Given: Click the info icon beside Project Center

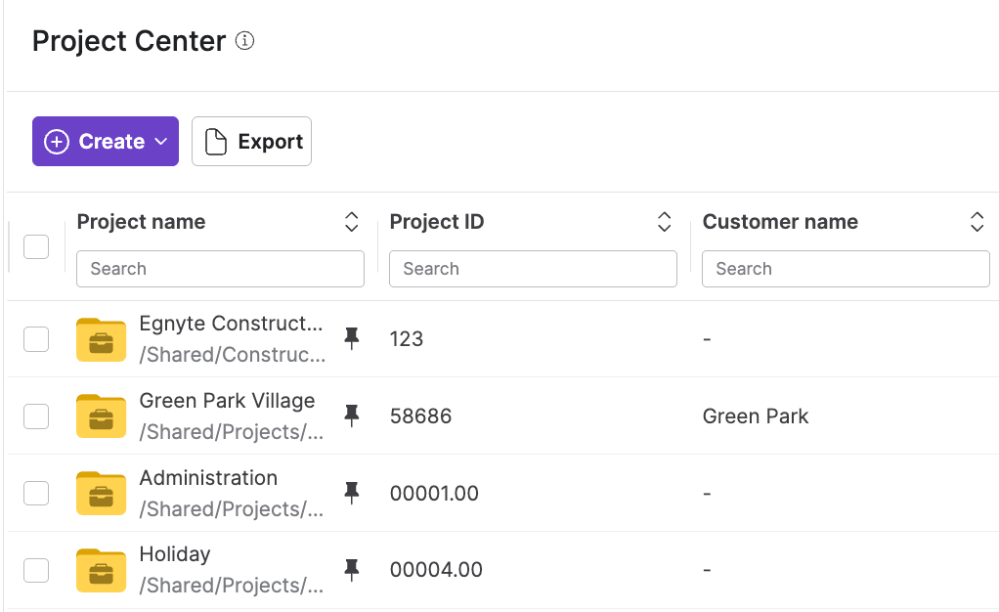Looking at the screenshot, I should pyautogui.click(x=245, y=41).
